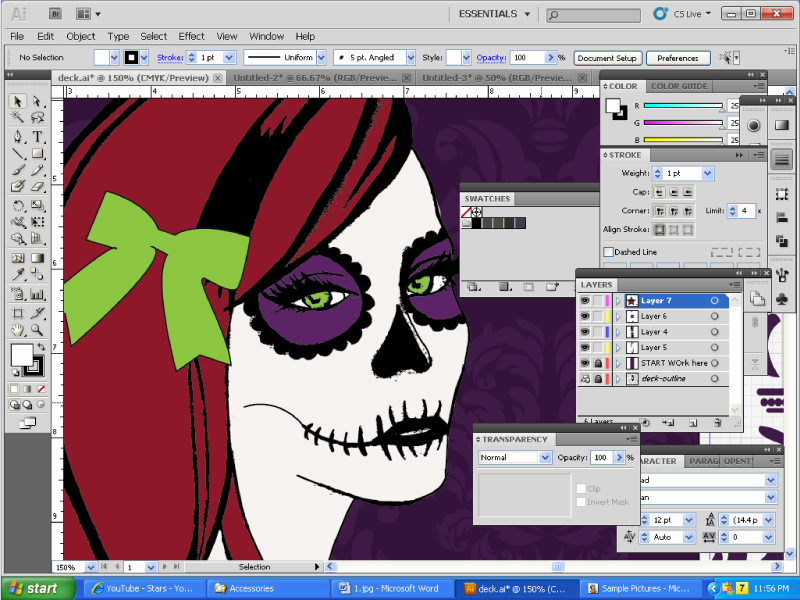Select the Pencil tool
Screen dimensions: 800x600
tap(37, 170)
